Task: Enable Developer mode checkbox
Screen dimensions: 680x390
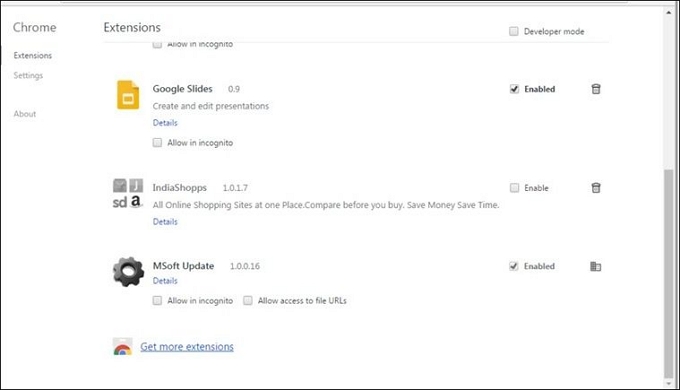Action: click(513, 31)
